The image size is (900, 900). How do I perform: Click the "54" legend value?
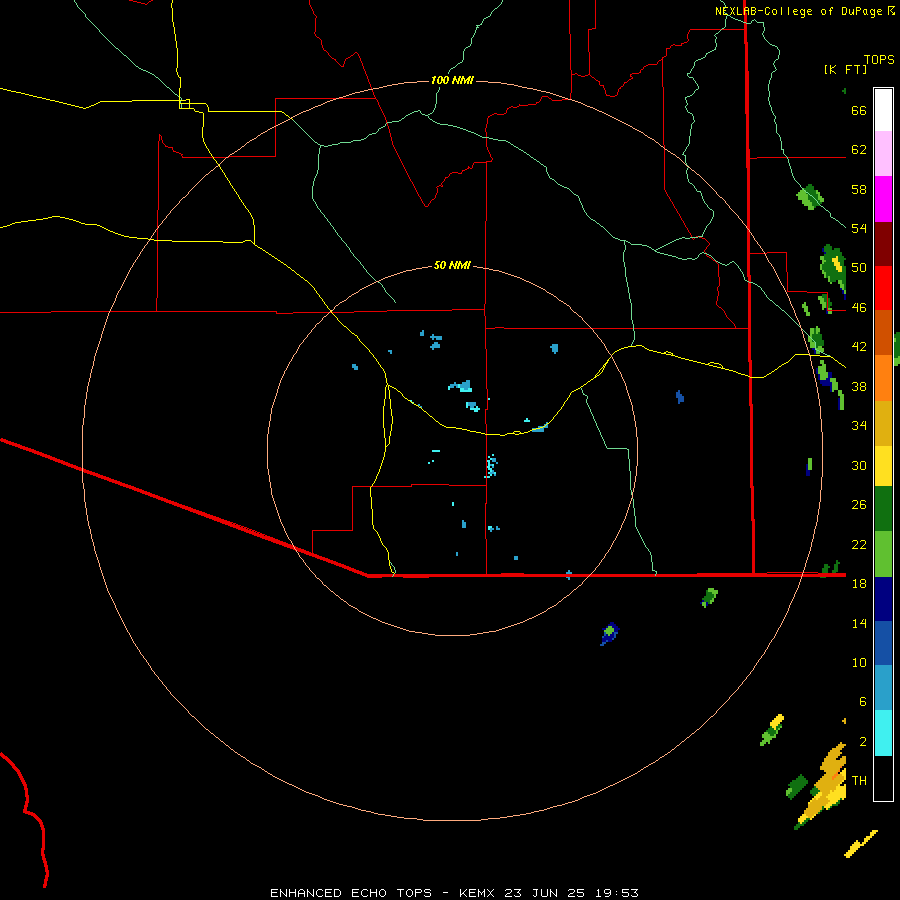859,228
